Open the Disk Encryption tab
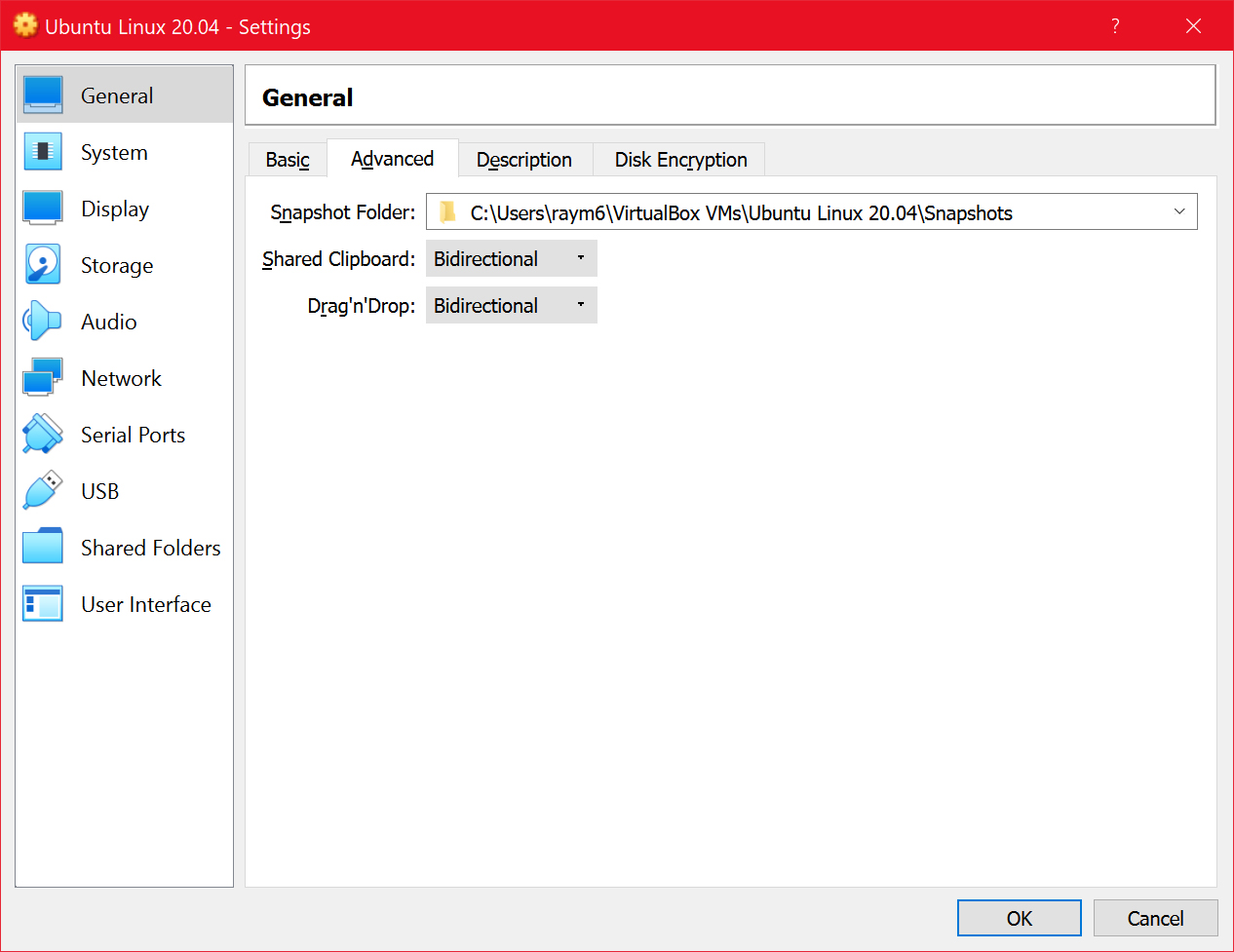 pyautogui.click(x=678, y=159)
